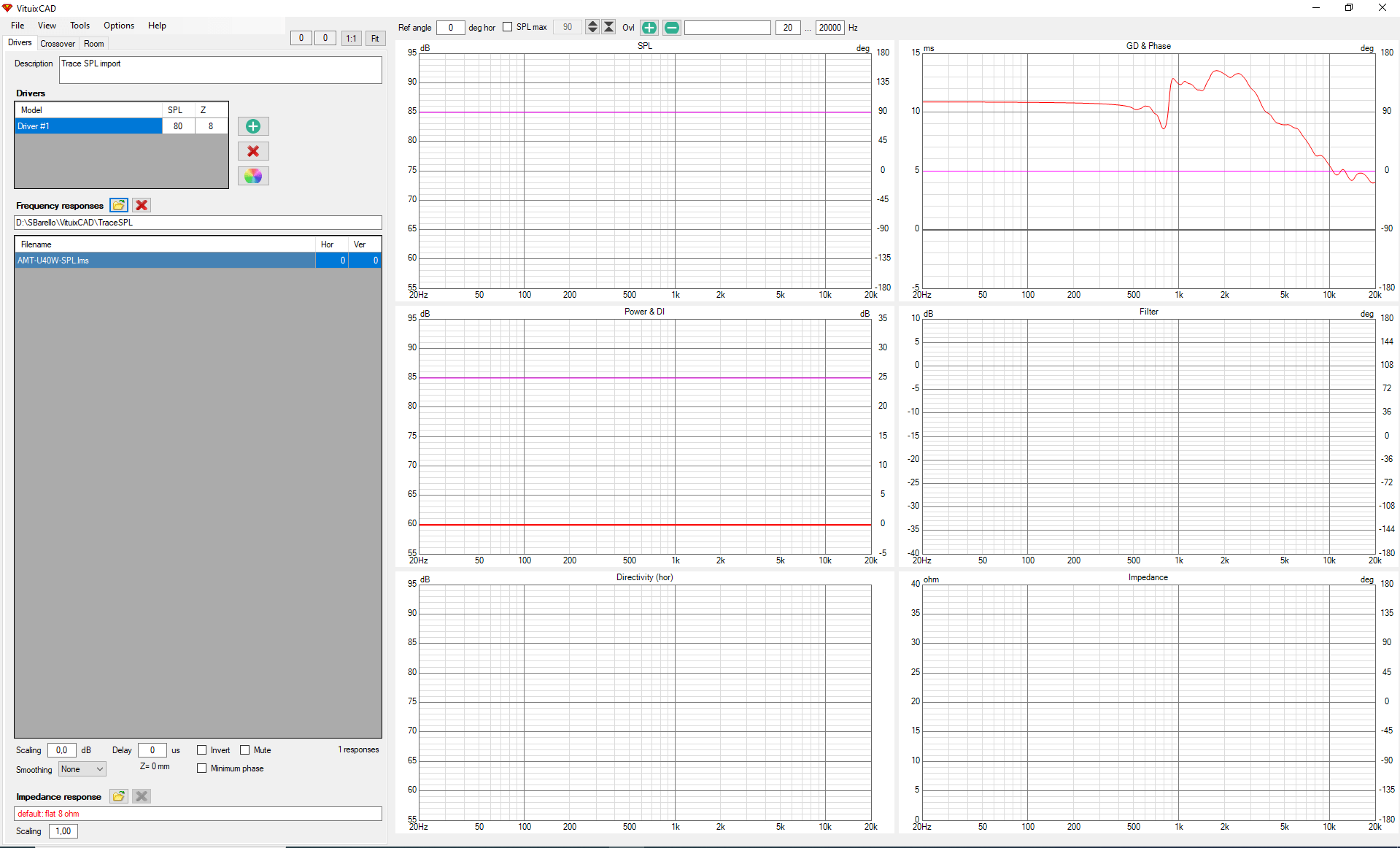The width and height of the screenshot is (1400, 848).
Task: Switch to the Room tab
Action: pyautogui.click(x=94, y=44)
